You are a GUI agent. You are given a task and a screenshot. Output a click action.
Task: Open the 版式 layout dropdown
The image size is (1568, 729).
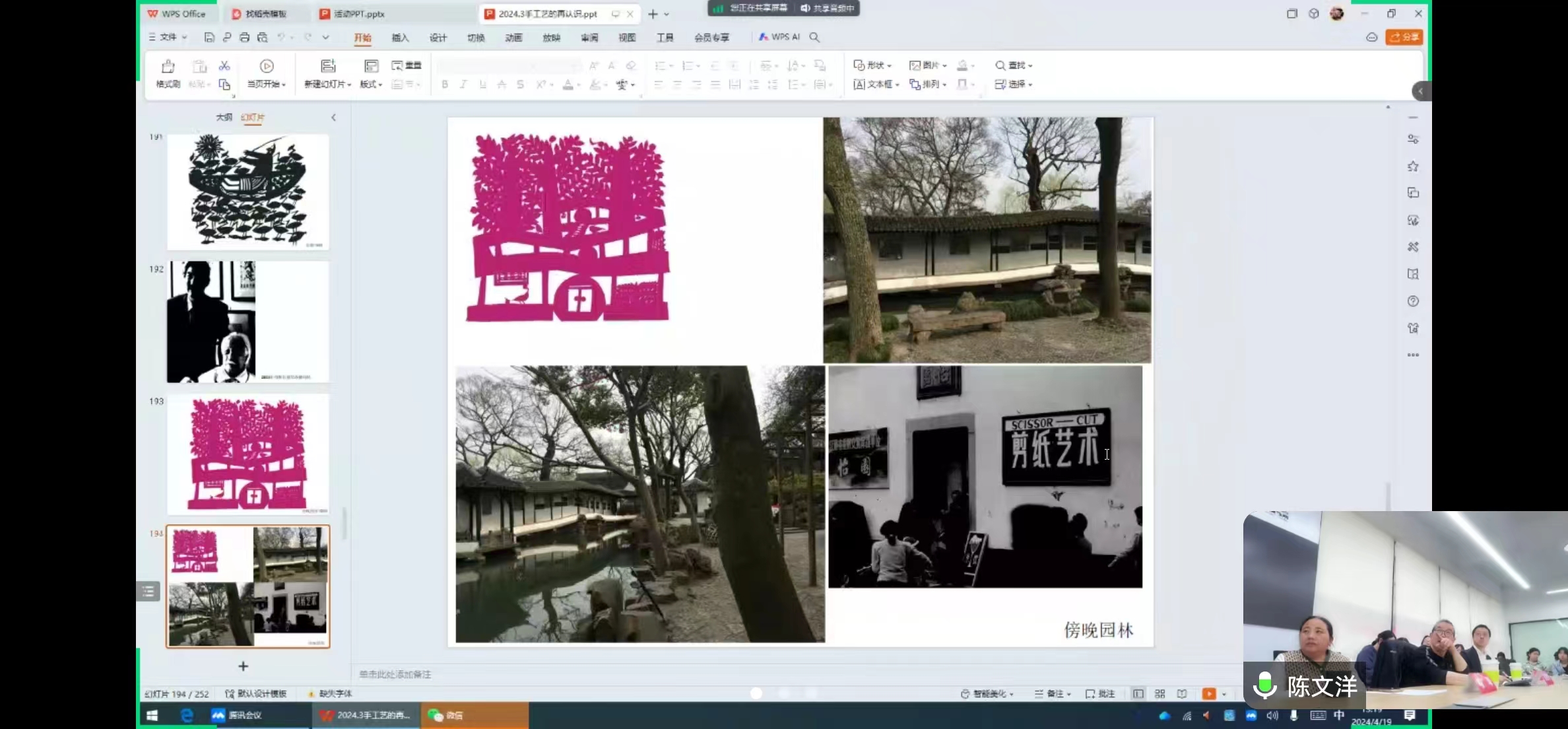371,85
